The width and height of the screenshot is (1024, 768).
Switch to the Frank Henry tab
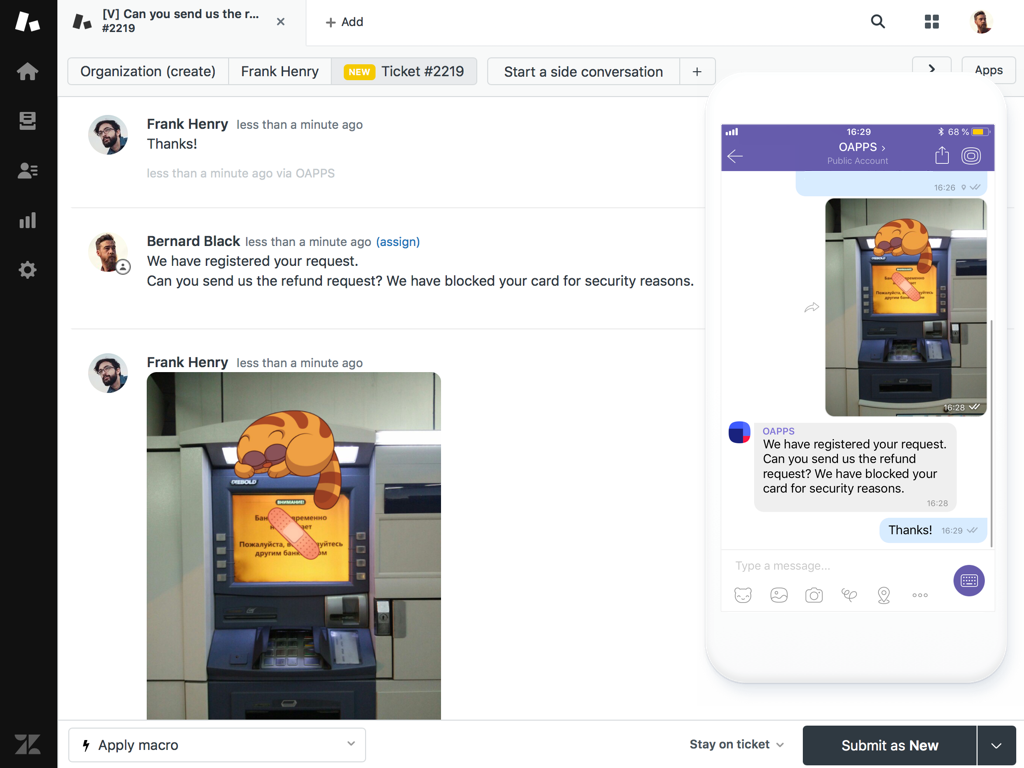point(280,71)
